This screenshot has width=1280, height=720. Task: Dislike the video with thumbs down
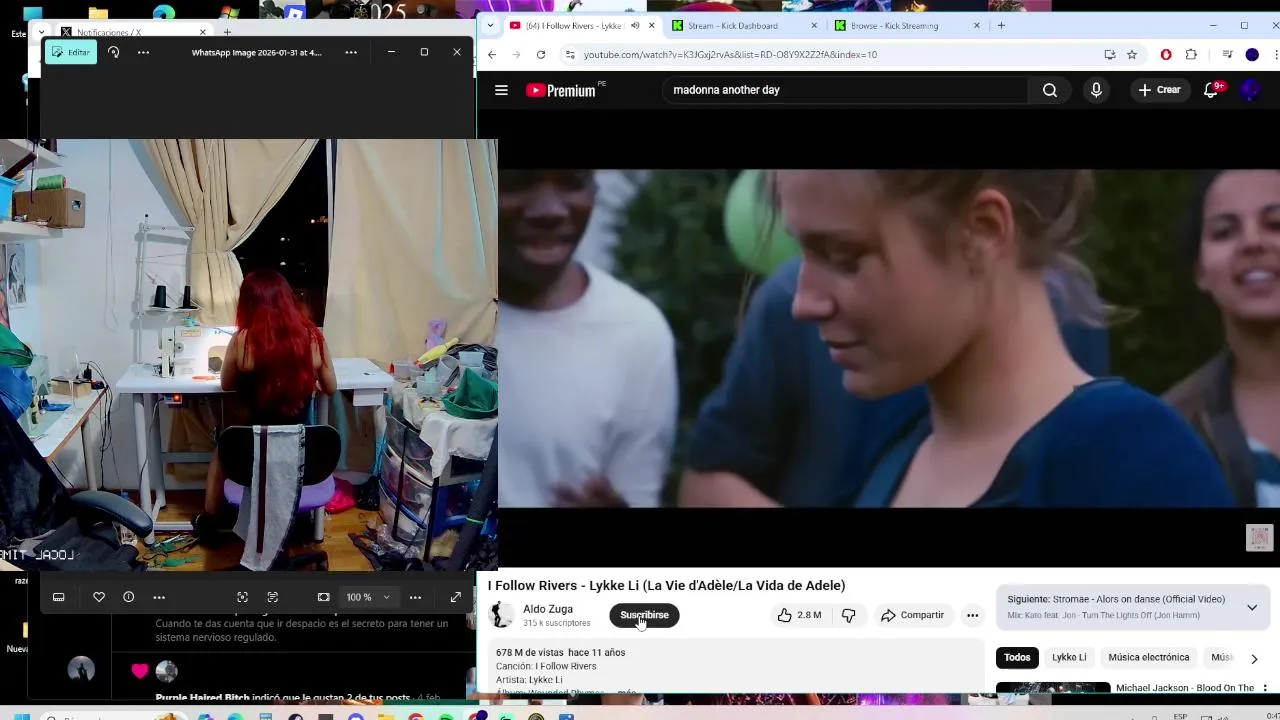(x=848, y=615)
